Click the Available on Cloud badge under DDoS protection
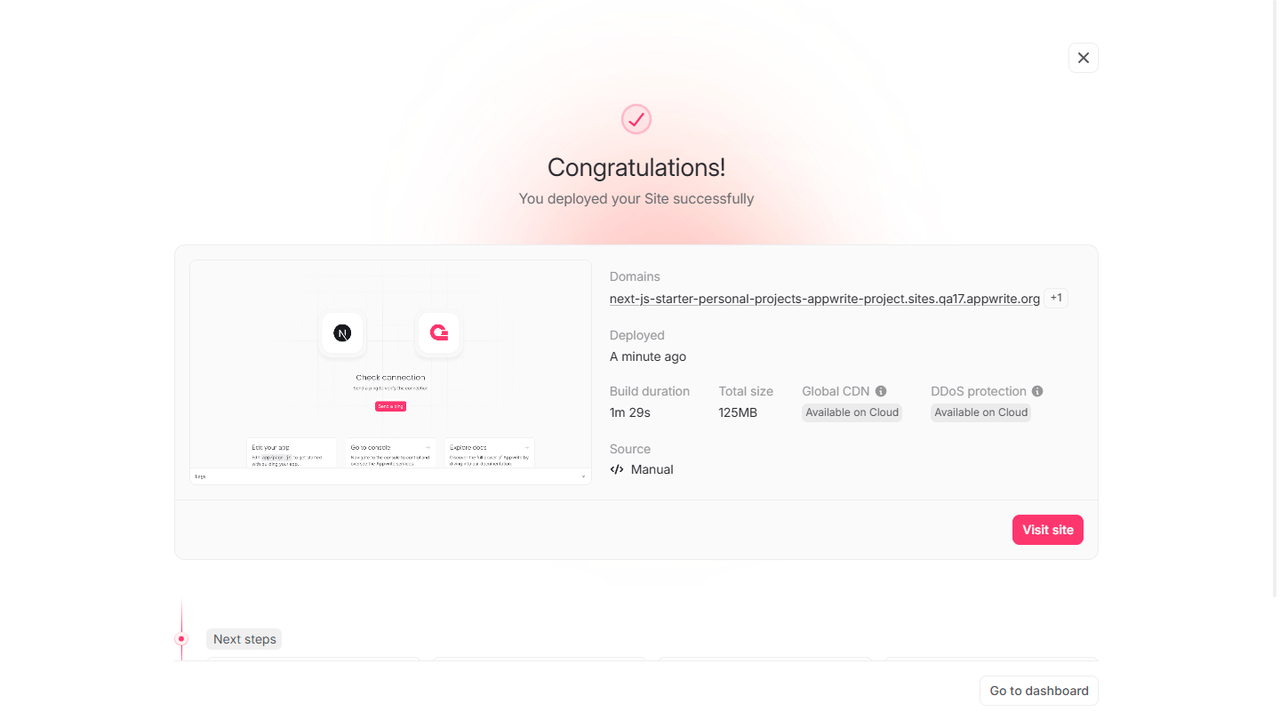The width and height of the screenshot is (1280, 720). tap(980, 412)
